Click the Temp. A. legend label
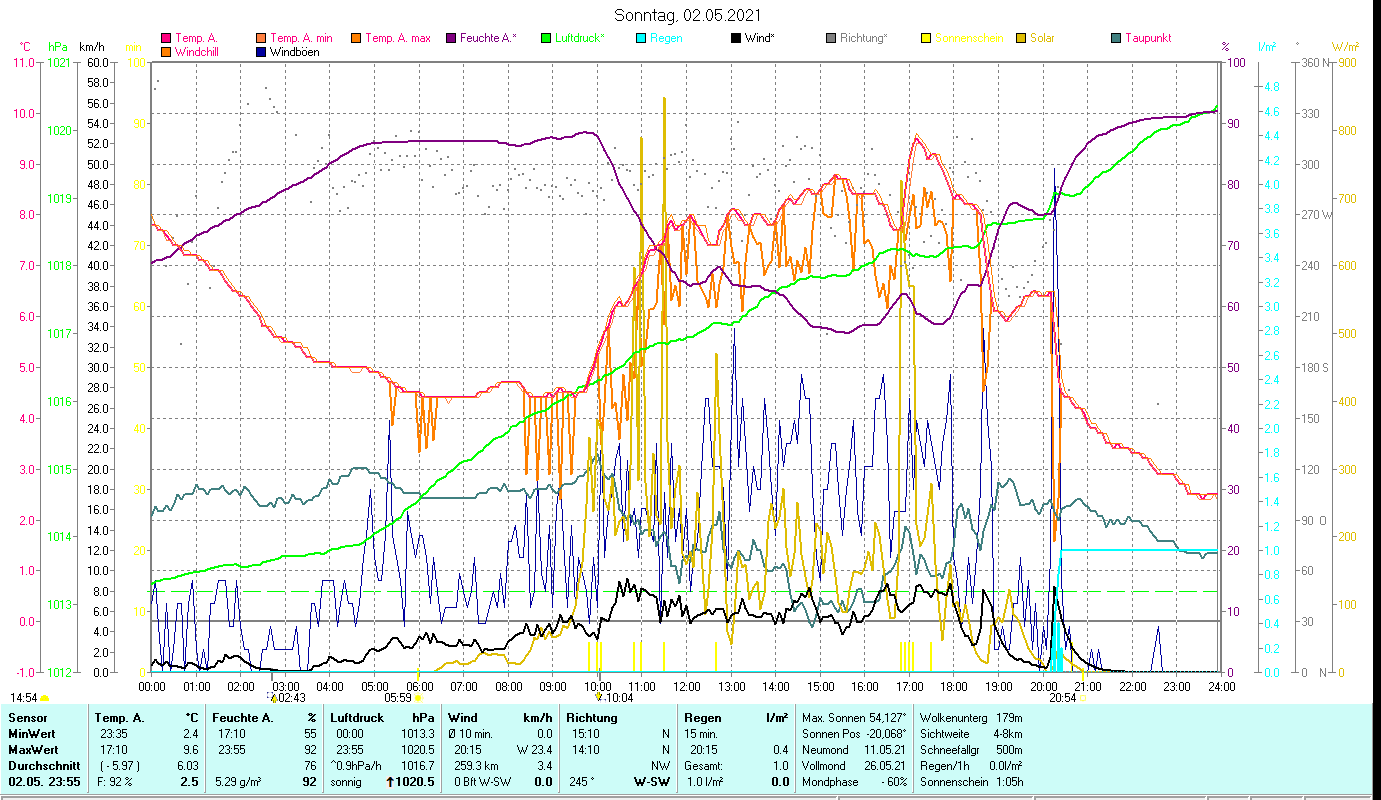Screen dimensions: 1381x800 click(196, 38)
